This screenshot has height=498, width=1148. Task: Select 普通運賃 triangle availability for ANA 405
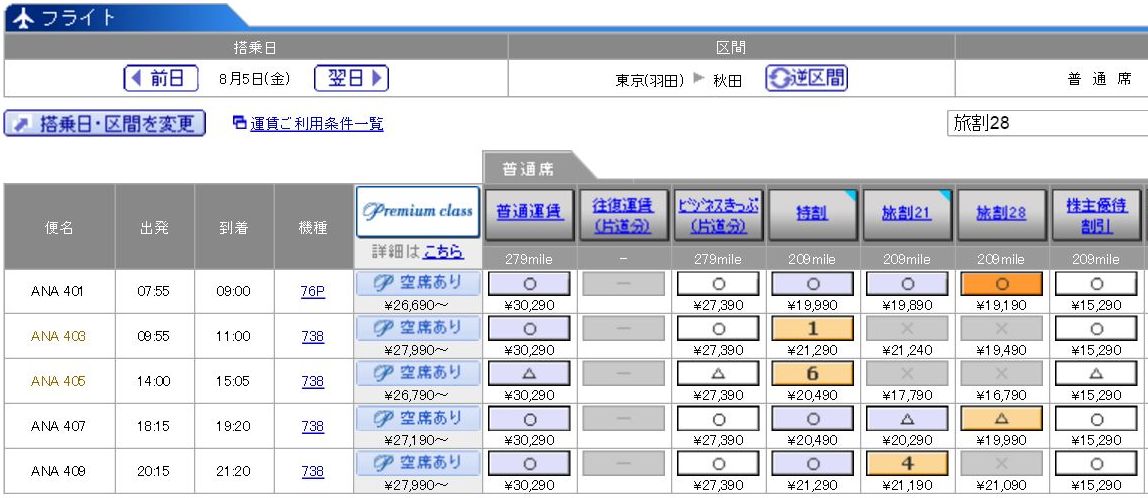pyautogui.click(x=529, y=374)
